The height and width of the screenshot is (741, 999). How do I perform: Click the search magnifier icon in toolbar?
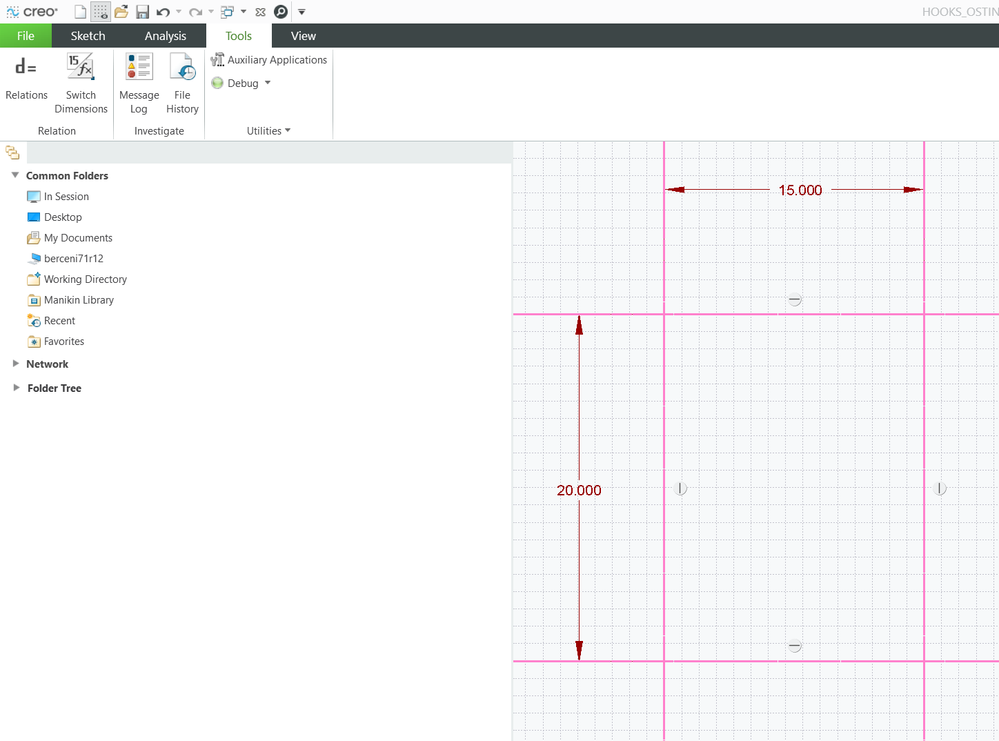pos(281,12)
